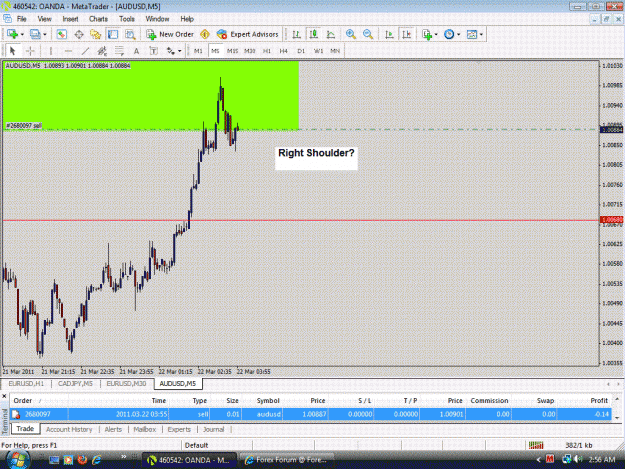Viewport: 625px width, 469px height.
Task: Open the Indicators list icon
Action: tap(427, 34)
